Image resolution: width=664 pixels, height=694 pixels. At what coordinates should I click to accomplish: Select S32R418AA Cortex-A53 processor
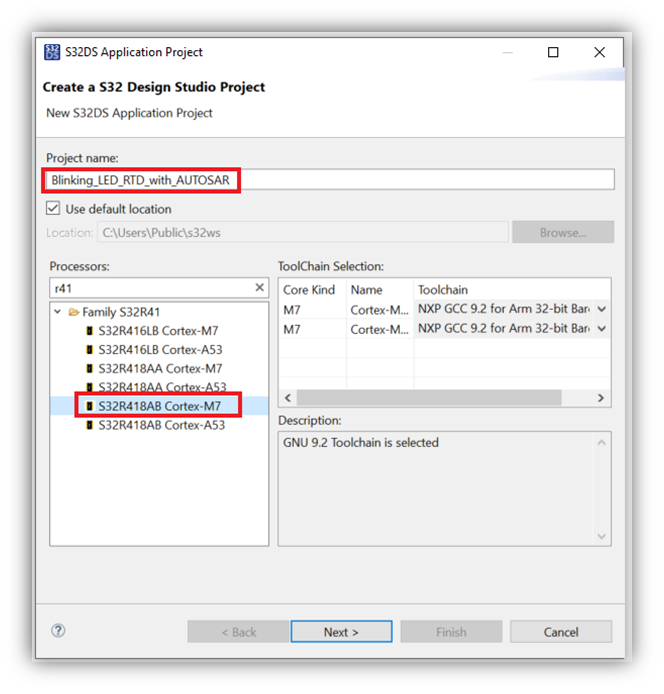(x=161, y=387)
